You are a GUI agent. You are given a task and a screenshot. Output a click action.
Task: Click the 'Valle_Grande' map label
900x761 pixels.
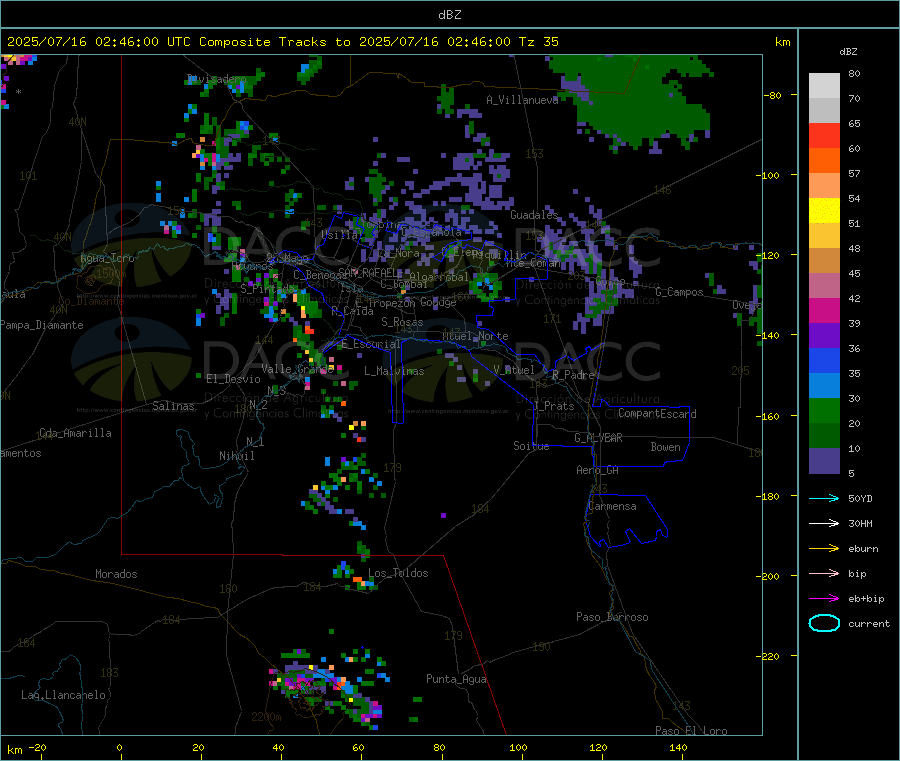(297, 368)
